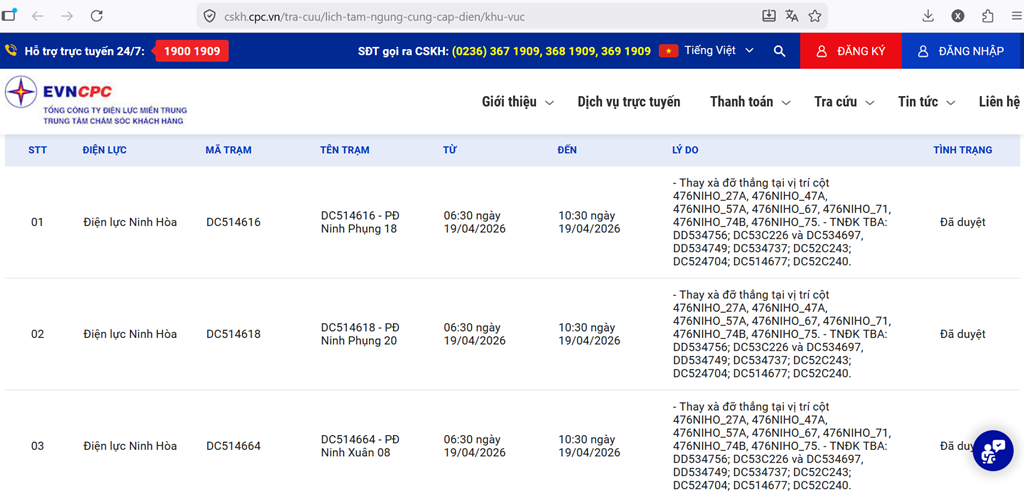Open the browser extensions puzzle icon
Viewport: 1024px width, 493px height.
point(987,16)
